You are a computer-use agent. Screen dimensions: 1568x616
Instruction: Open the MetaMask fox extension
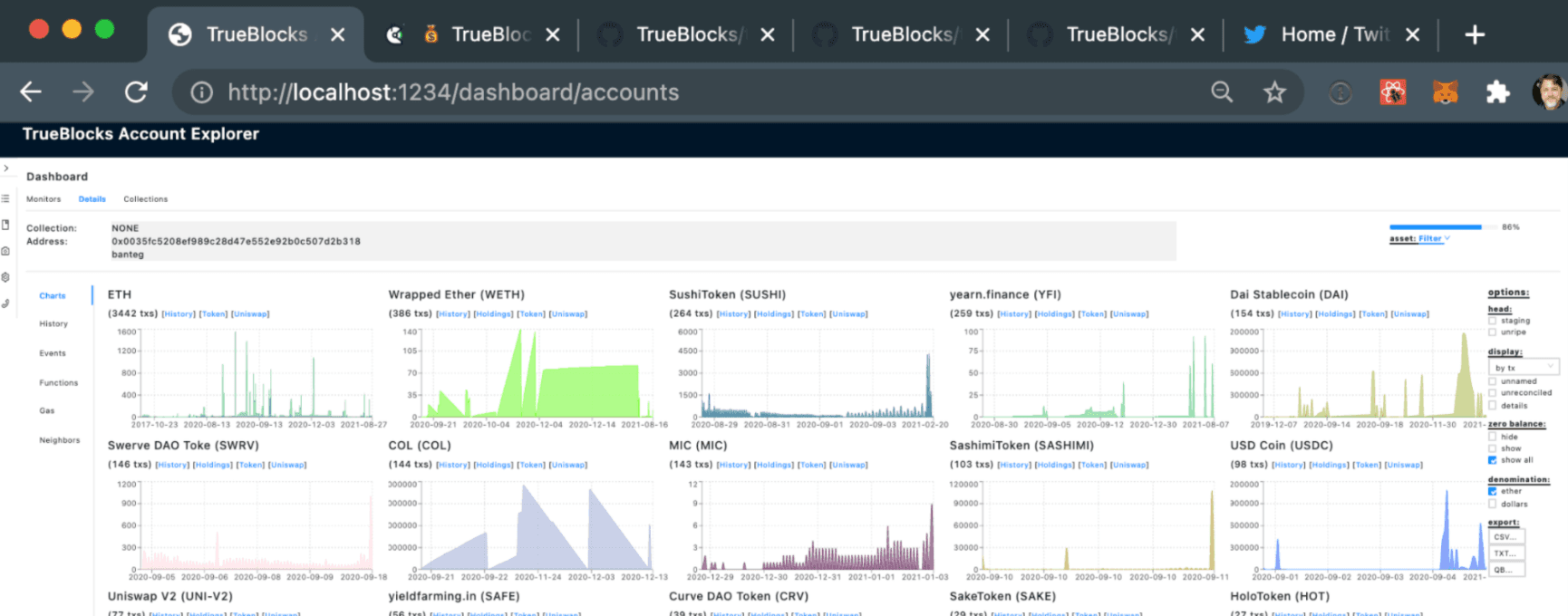coord(1445,91)
